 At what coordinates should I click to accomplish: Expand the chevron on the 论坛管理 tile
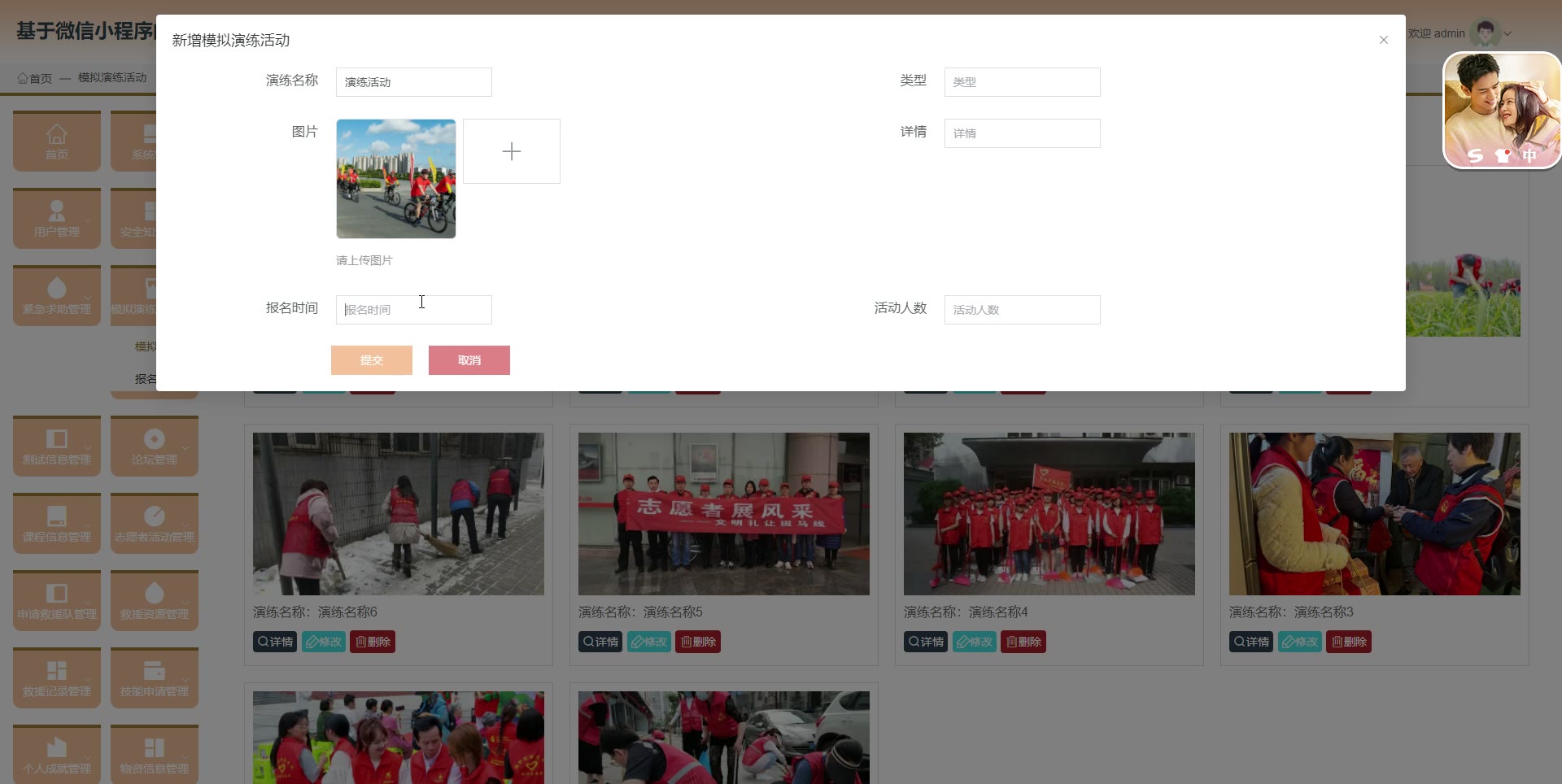click(x=185, y=448)
